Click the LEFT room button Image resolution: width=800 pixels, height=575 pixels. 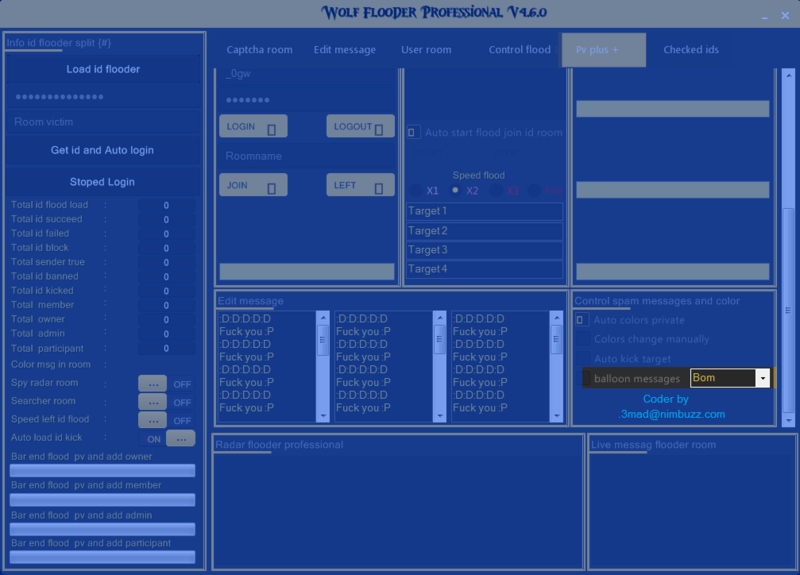[x=360, y=185]
